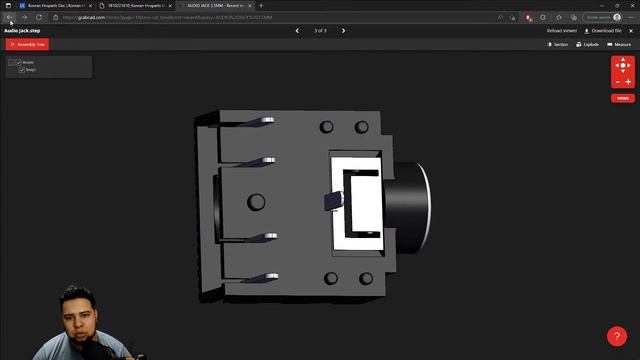Viewport: 640px width, 360px height.
Task: Open browser Settings and more menu
Action: (631, 18)
